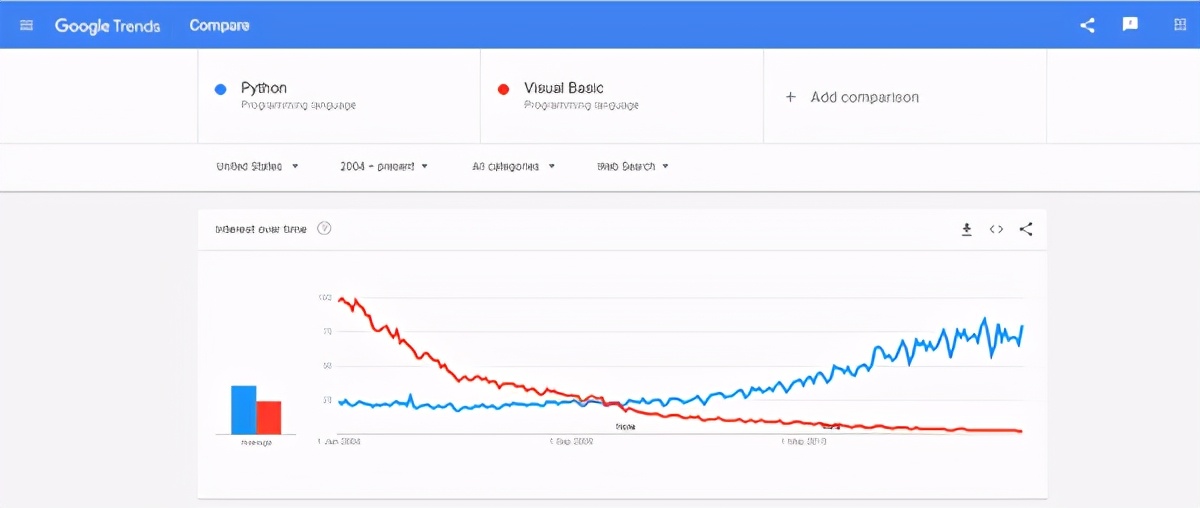Share the interest over time chart
The image size is (1200, 508).
click(1026, 229)
